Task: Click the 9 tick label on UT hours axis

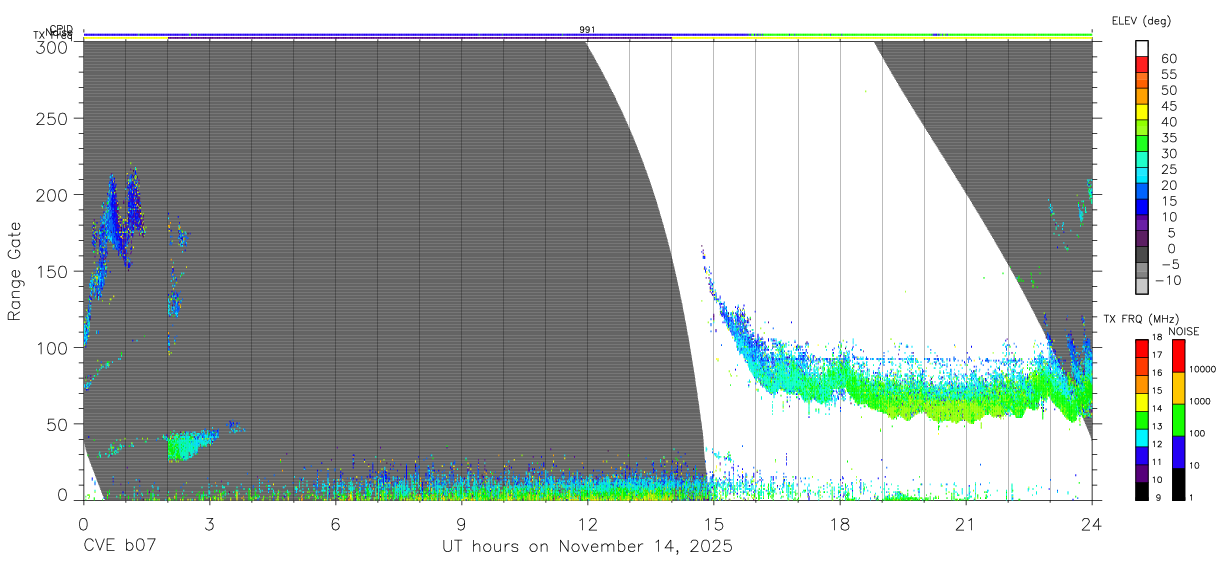Action: click(x=461, y=523)
